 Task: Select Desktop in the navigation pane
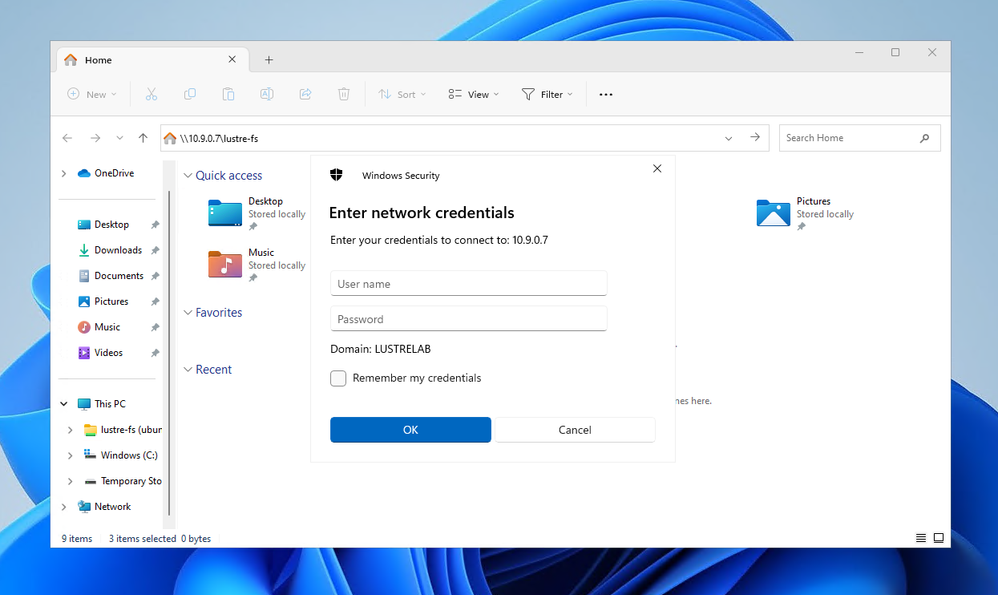[x=109, y=225]
